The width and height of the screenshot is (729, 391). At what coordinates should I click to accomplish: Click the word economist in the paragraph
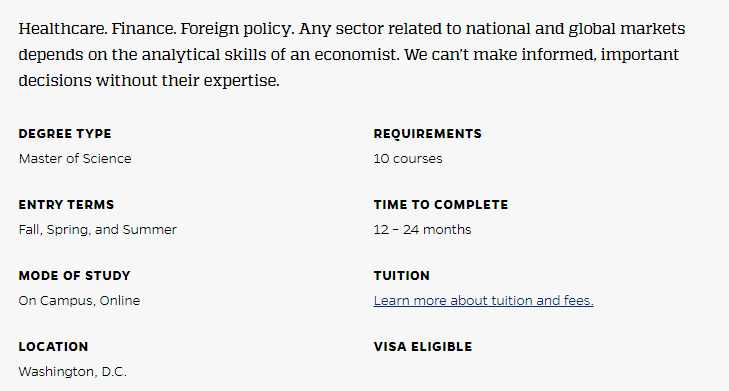[357, 55]
